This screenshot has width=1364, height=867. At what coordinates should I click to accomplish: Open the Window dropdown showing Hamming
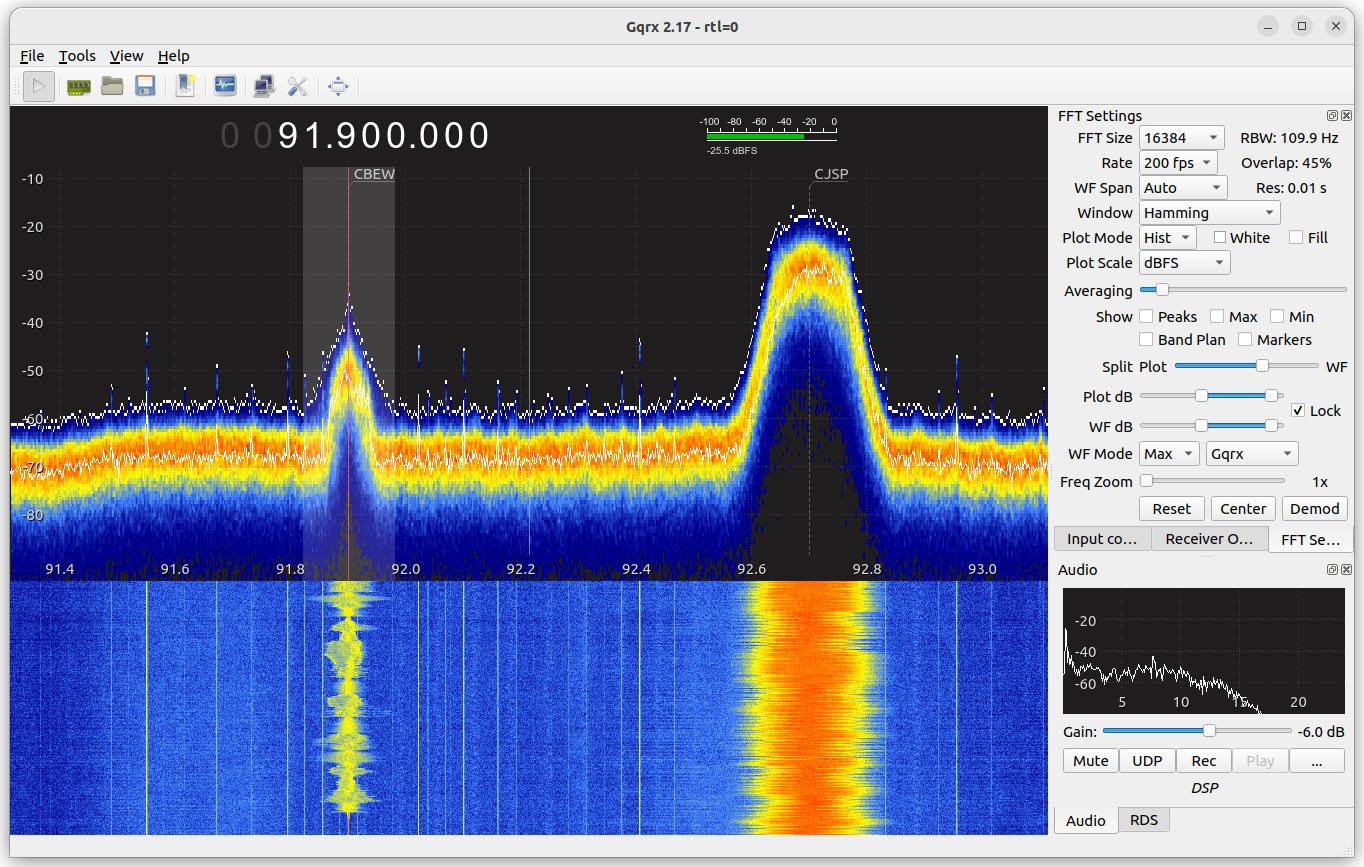coord(1209,212)
